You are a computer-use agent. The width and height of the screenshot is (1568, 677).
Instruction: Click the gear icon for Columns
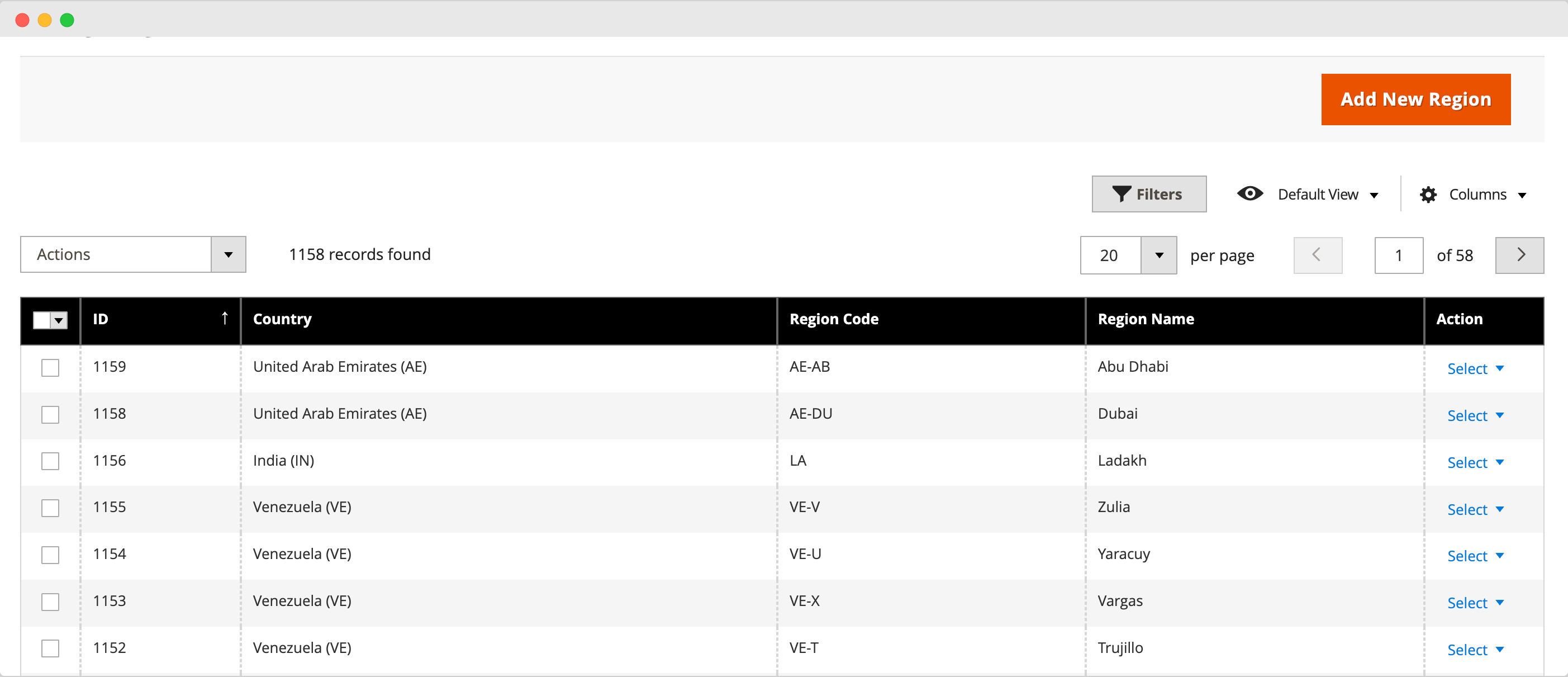point(1428,195)
